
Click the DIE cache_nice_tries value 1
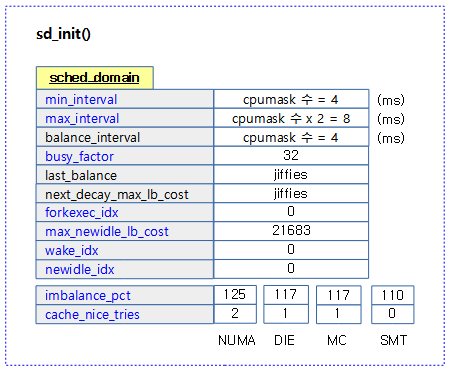pos(286,314)
